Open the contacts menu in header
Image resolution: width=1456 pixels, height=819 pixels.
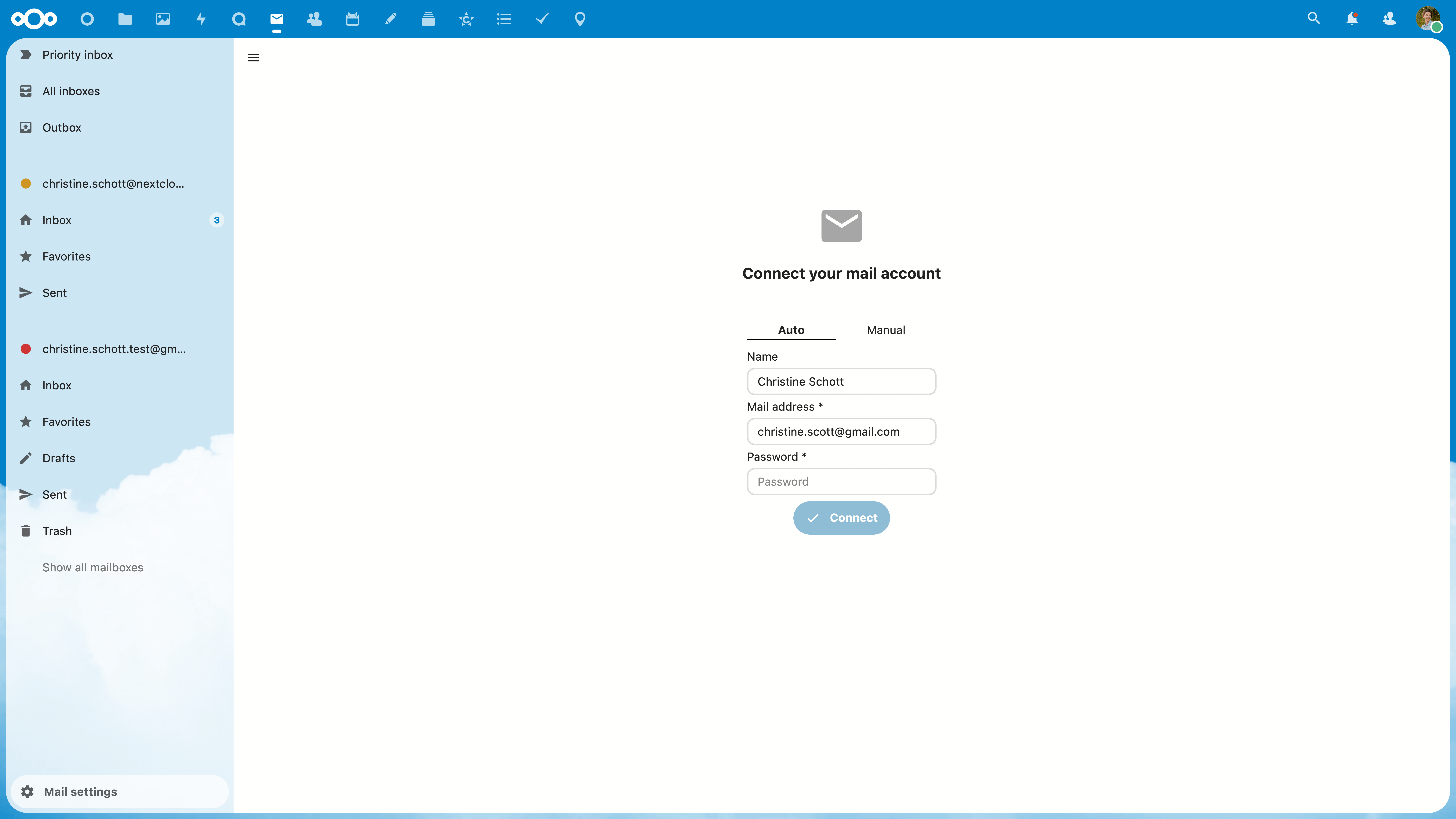tap(1389, 19)
